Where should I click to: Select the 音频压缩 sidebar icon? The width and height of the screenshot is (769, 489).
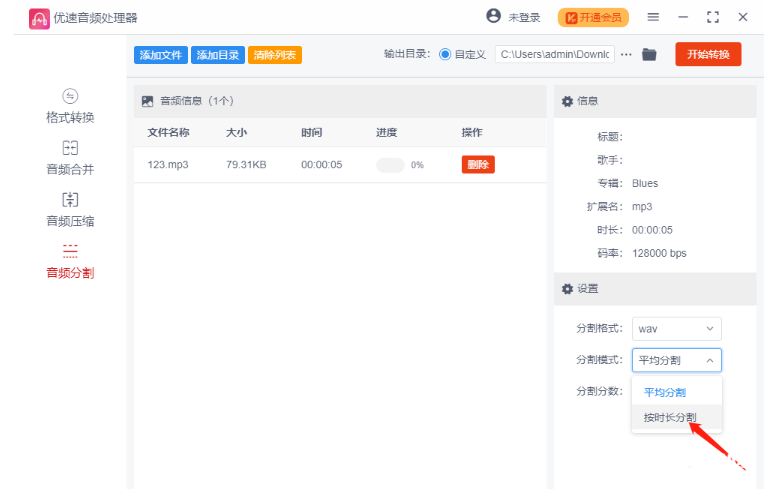pyautogui.click(x=70, y=200)
